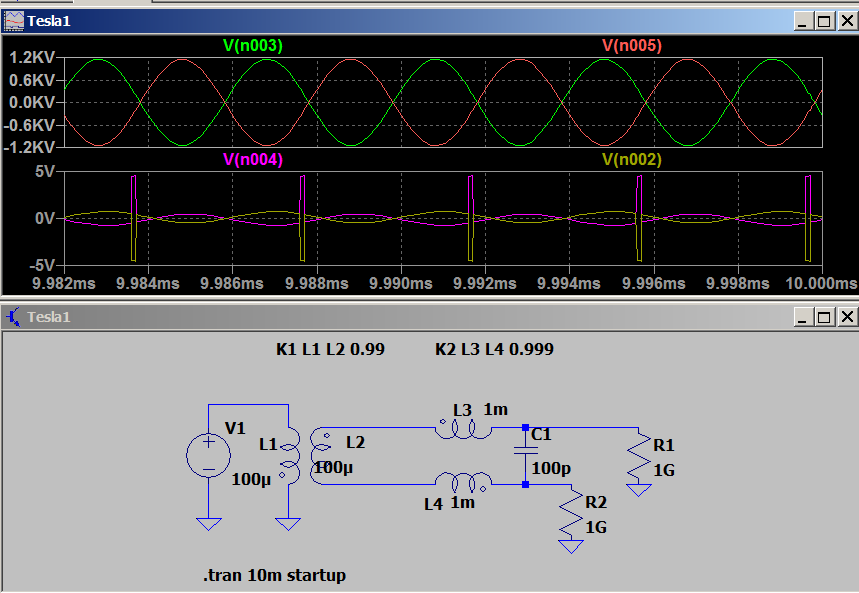Click the .tran 10m startup directive
The image size is (859, 593).
click(275, 575)
